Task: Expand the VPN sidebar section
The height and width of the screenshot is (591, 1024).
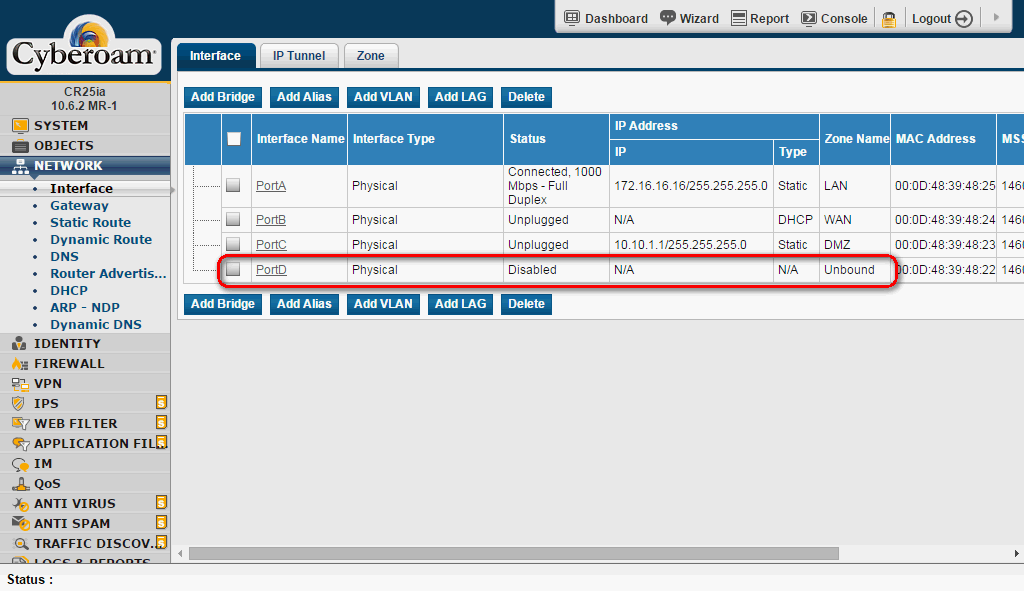Action: click(x=47, y=383)
